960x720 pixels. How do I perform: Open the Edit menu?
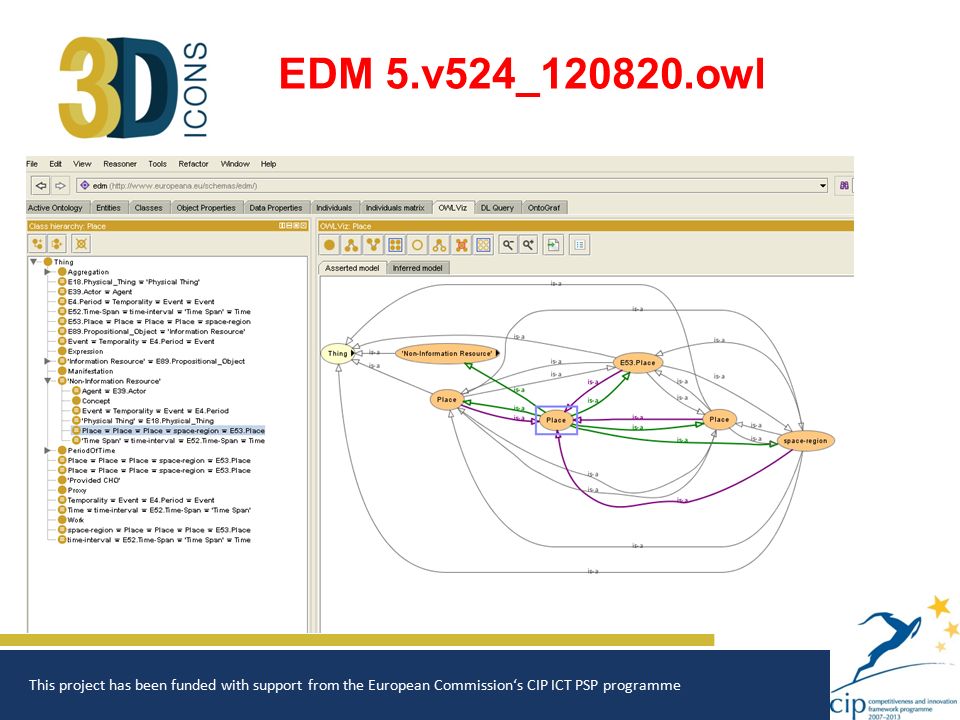(x=56, y=164)
